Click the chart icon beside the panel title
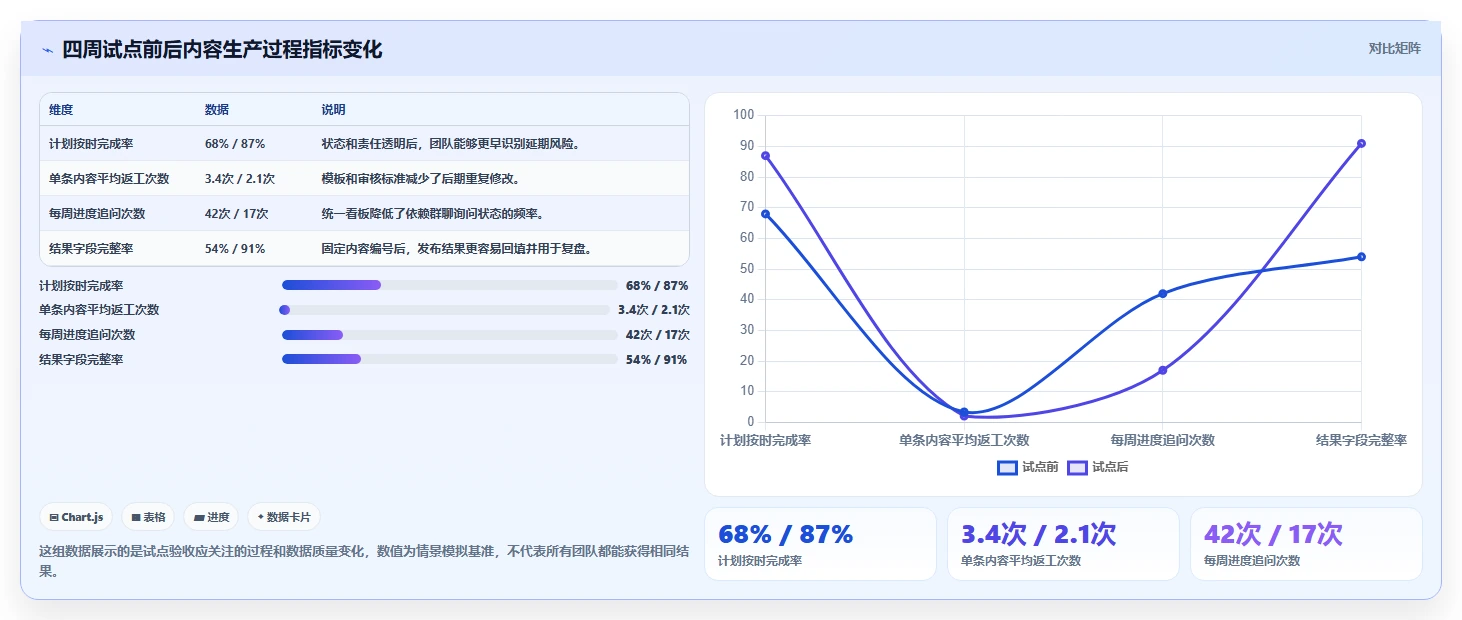Screen dimensions: 1462x620 pyautogui.click(x=47, y=50)
